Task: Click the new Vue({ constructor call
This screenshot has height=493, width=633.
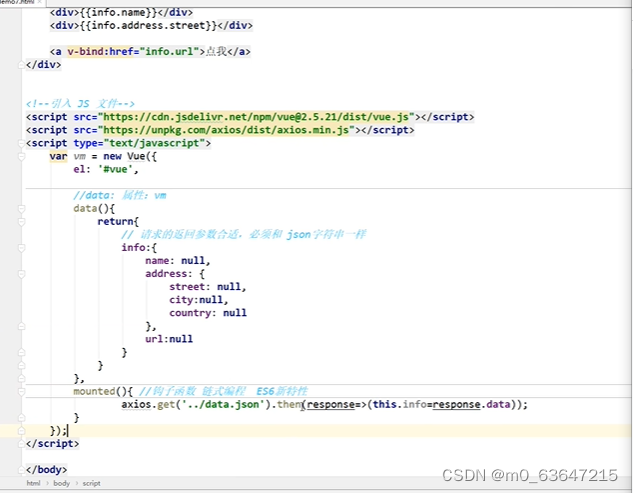Action: click(x=130, y=156)
